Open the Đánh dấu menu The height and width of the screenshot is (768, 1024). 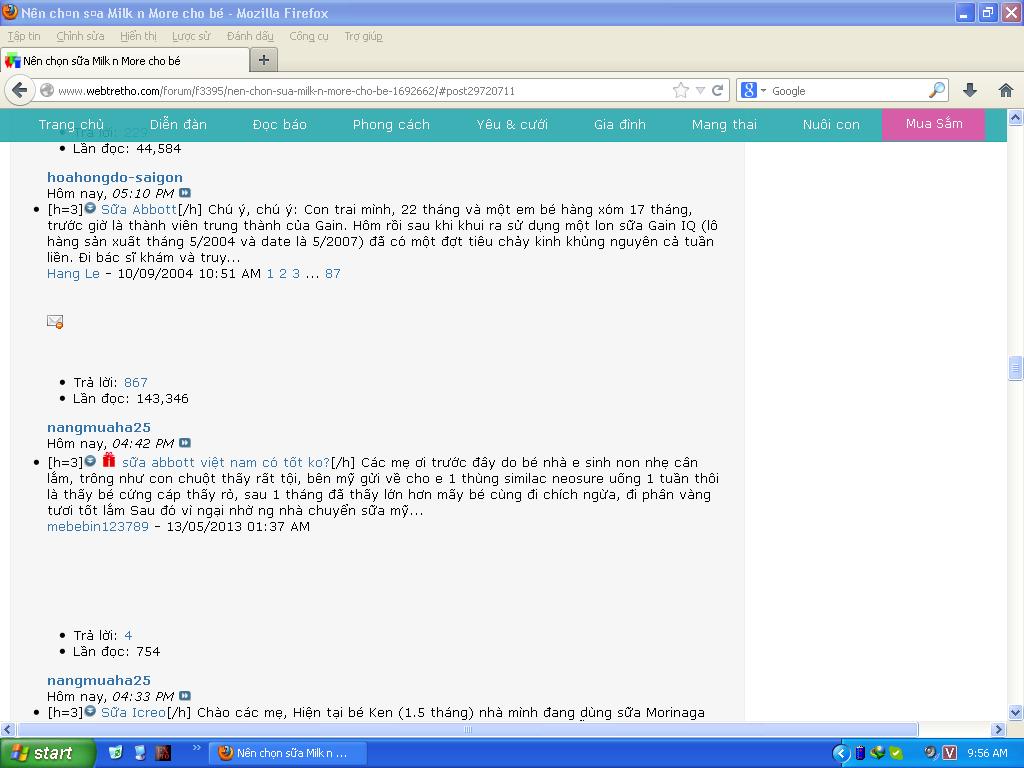pyautogui.click(x=250, y=36)
